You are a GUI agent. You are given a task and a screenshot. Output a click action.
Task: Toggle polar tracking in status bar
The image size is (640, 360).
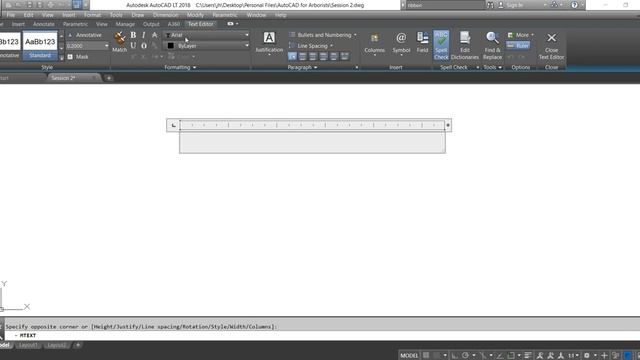click(465, 356)
